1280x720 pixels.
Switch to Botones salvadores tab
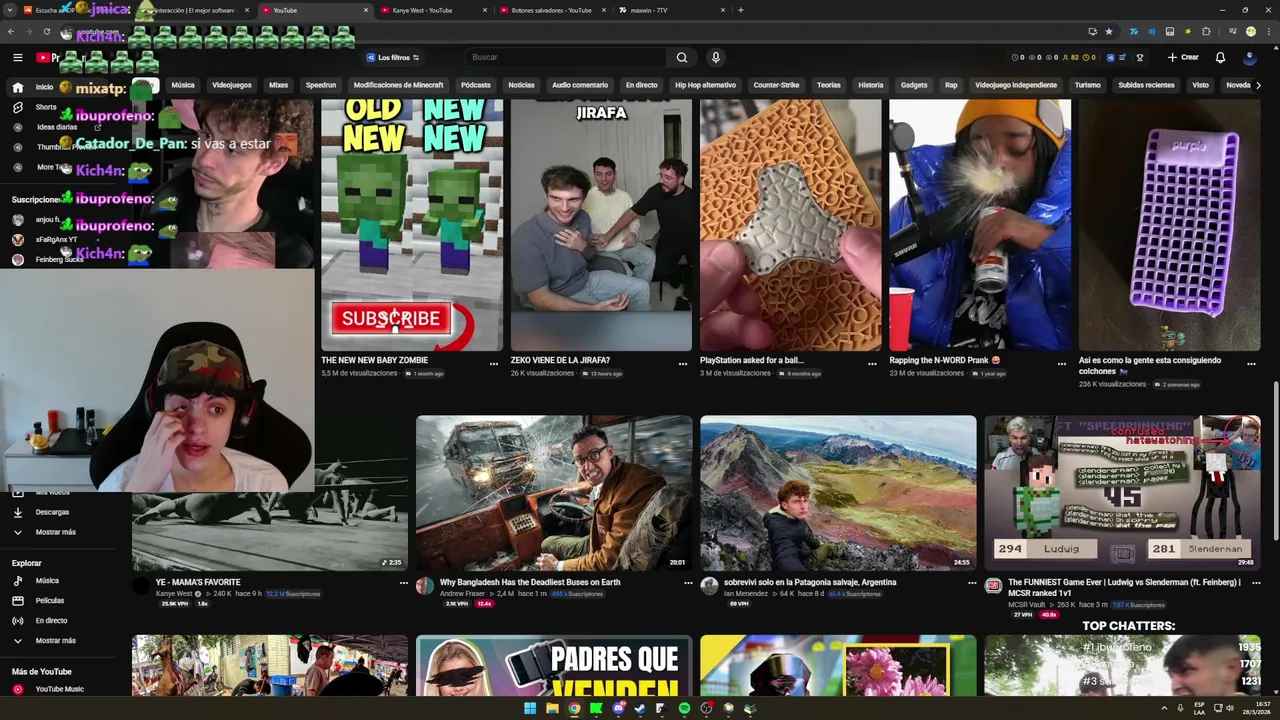click(550, 10)
